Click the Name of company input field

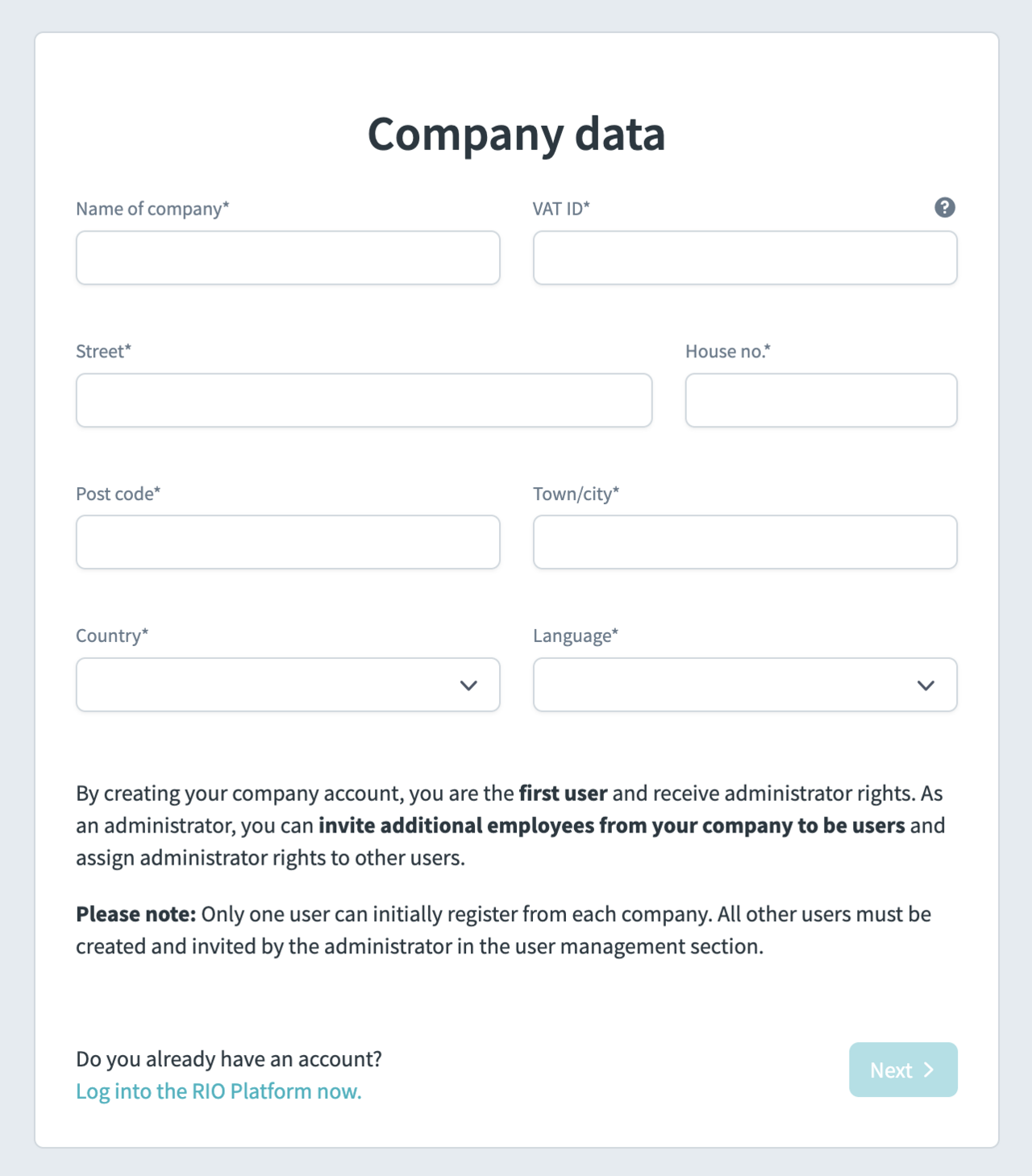(288, 257)
